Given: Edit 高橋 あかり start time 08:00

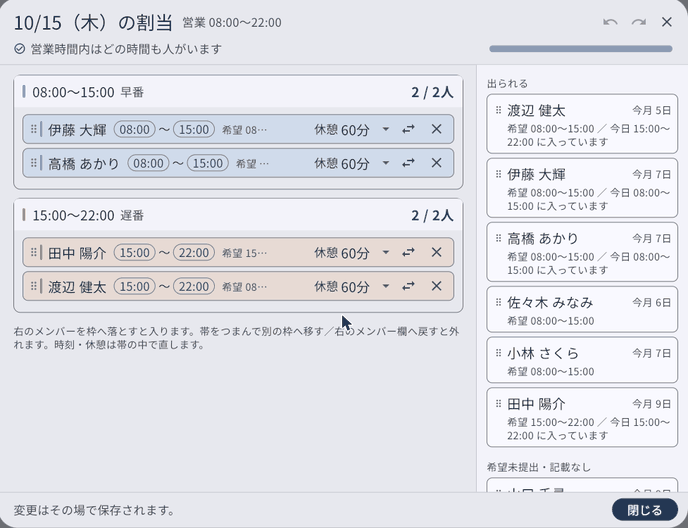Looking at the screenshot, I should (x=148, y=163).
